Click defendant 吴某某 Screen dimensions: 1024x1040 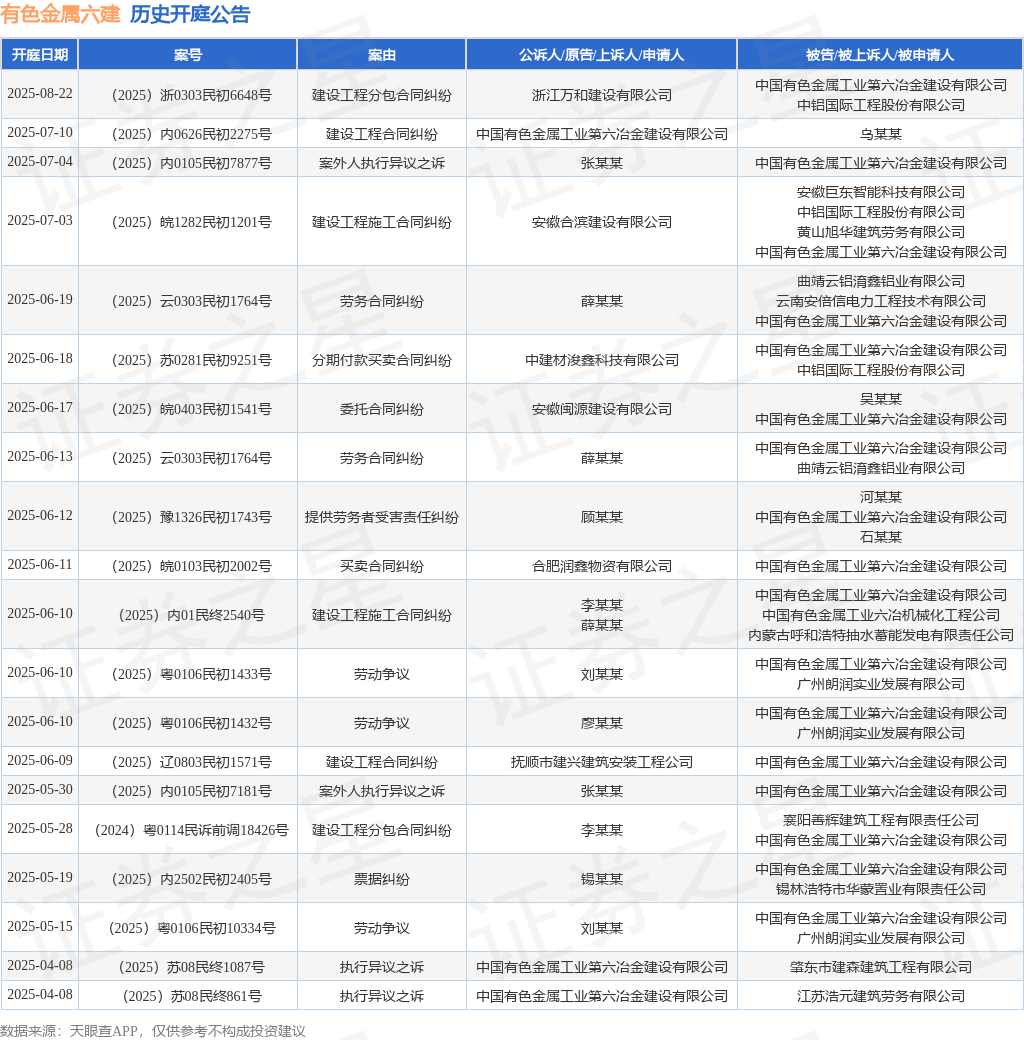tap(880, 399)
